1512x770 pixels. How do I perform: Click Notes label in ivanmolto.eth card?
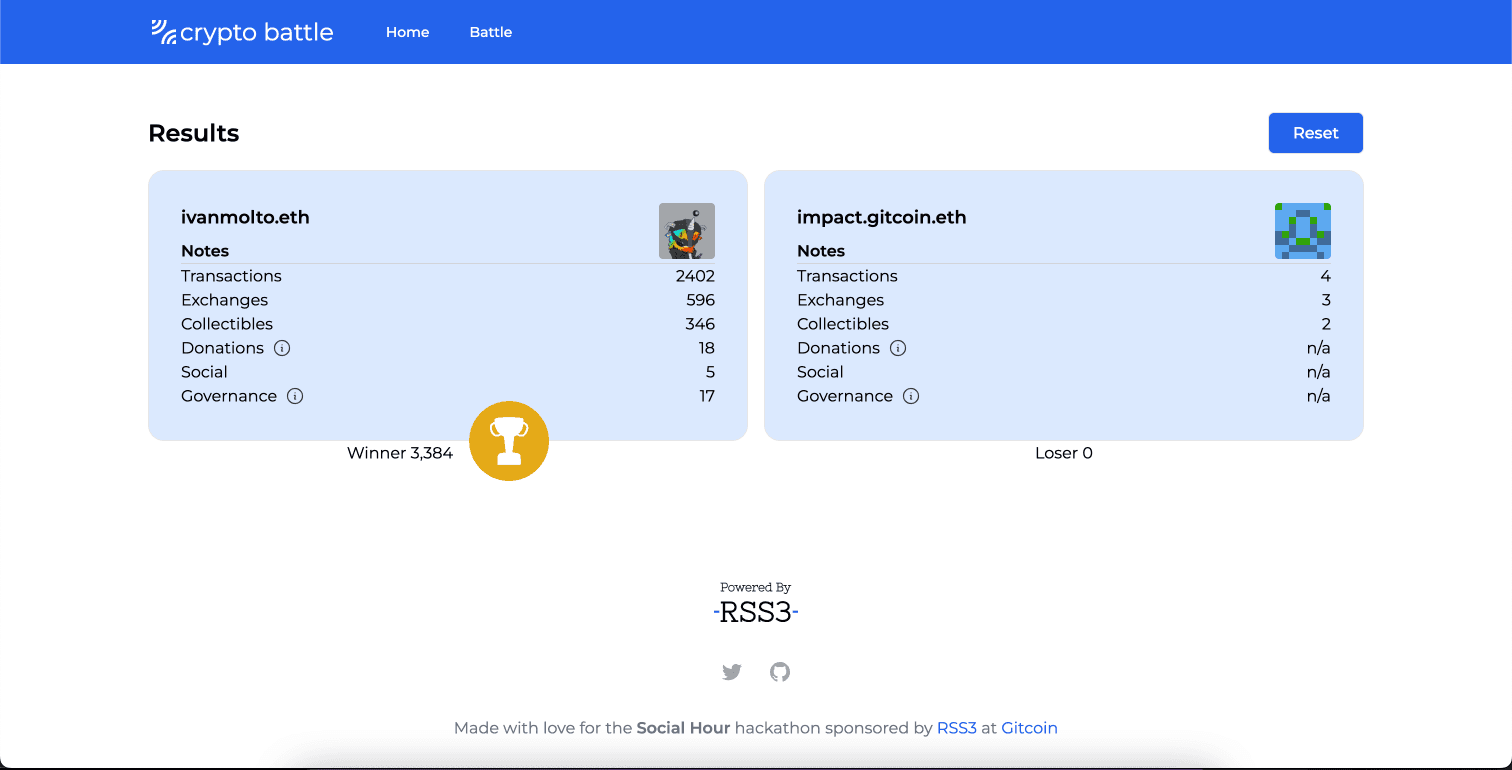(x=205, y=251)
